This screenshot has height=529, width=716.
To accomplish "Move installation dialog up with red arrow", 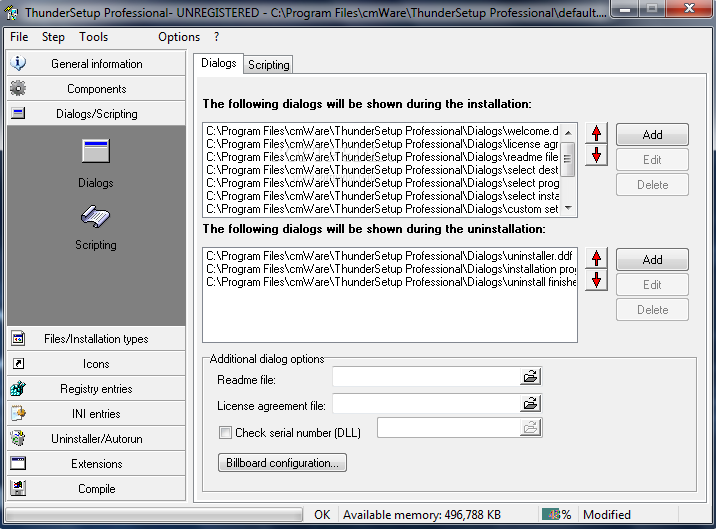I will [596, 133].
